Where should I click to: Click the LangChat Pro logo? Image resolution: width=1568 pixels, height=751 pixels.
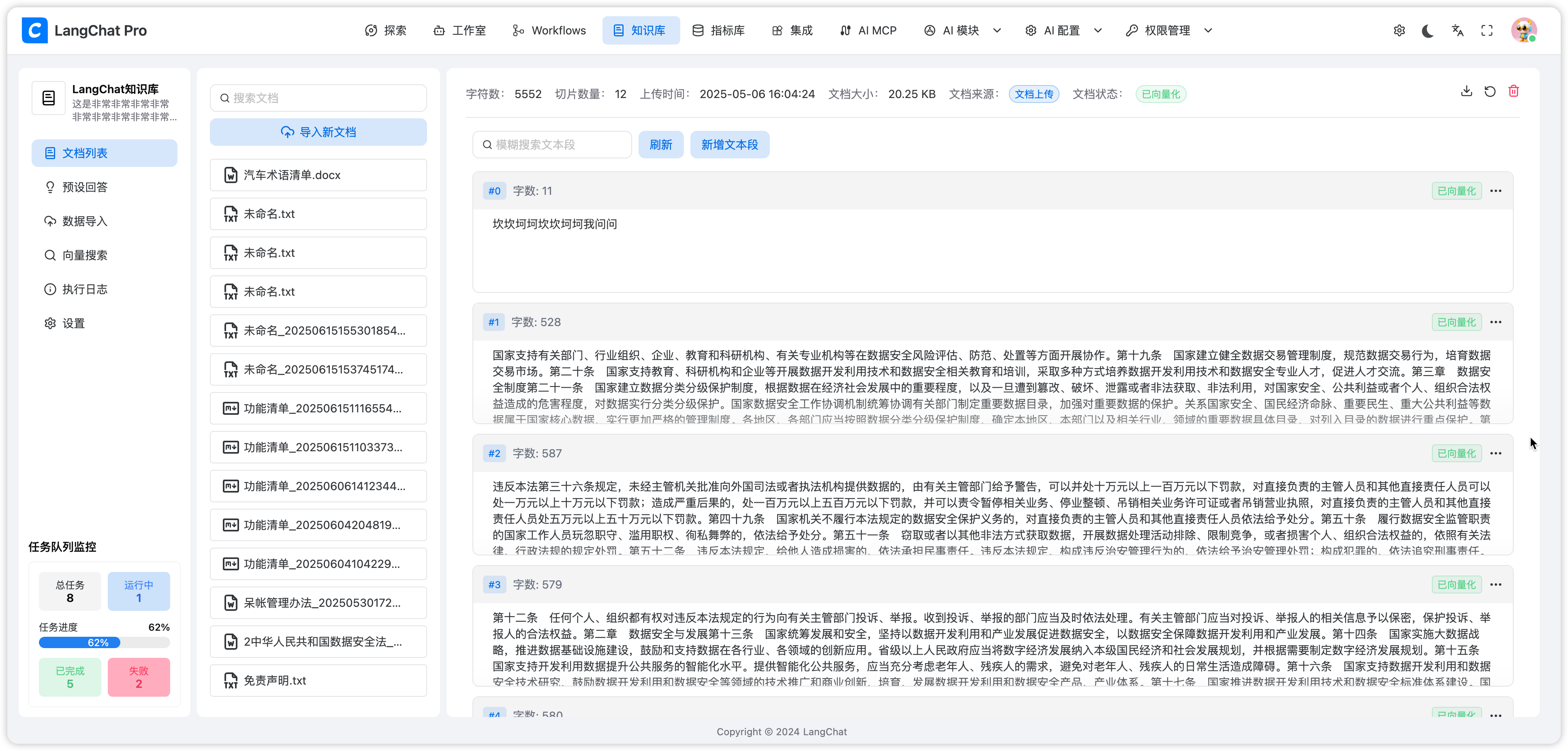point(35,30)
